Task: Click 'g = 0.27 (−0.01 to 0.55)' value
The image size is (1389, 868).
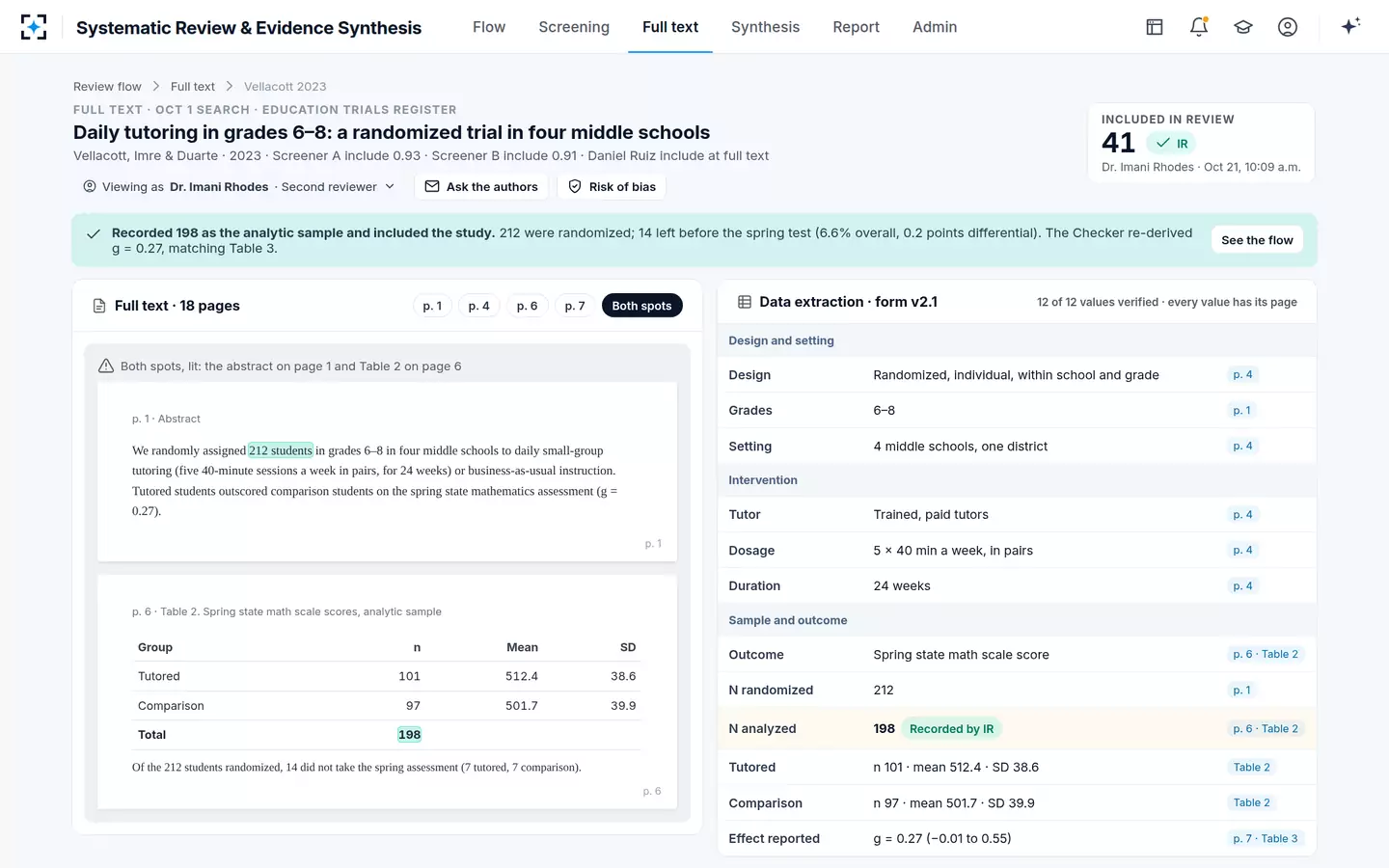Action: point(942,838)
